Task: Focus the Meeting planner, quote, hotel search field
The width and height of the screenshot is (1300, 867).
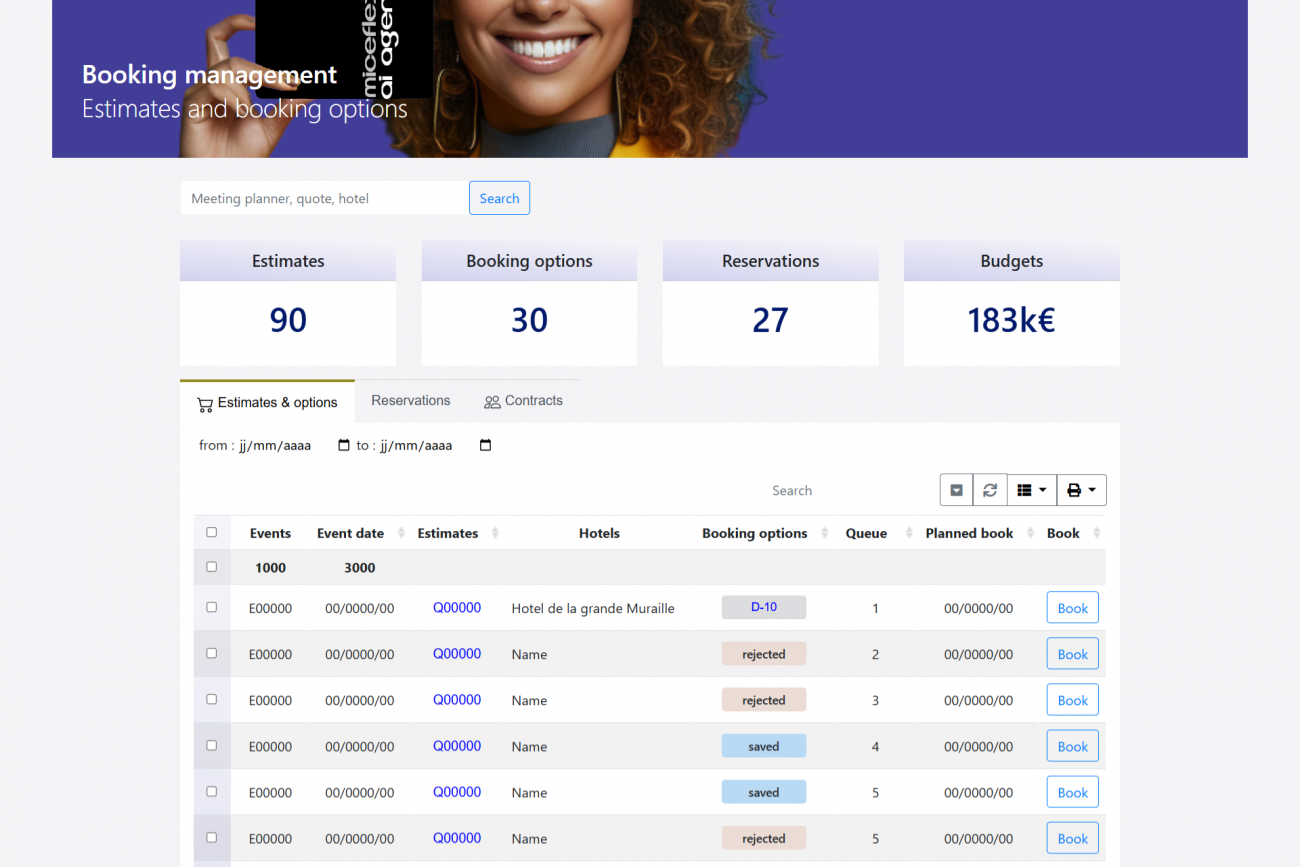Action: pyautogui.click(x=324, y=198)
